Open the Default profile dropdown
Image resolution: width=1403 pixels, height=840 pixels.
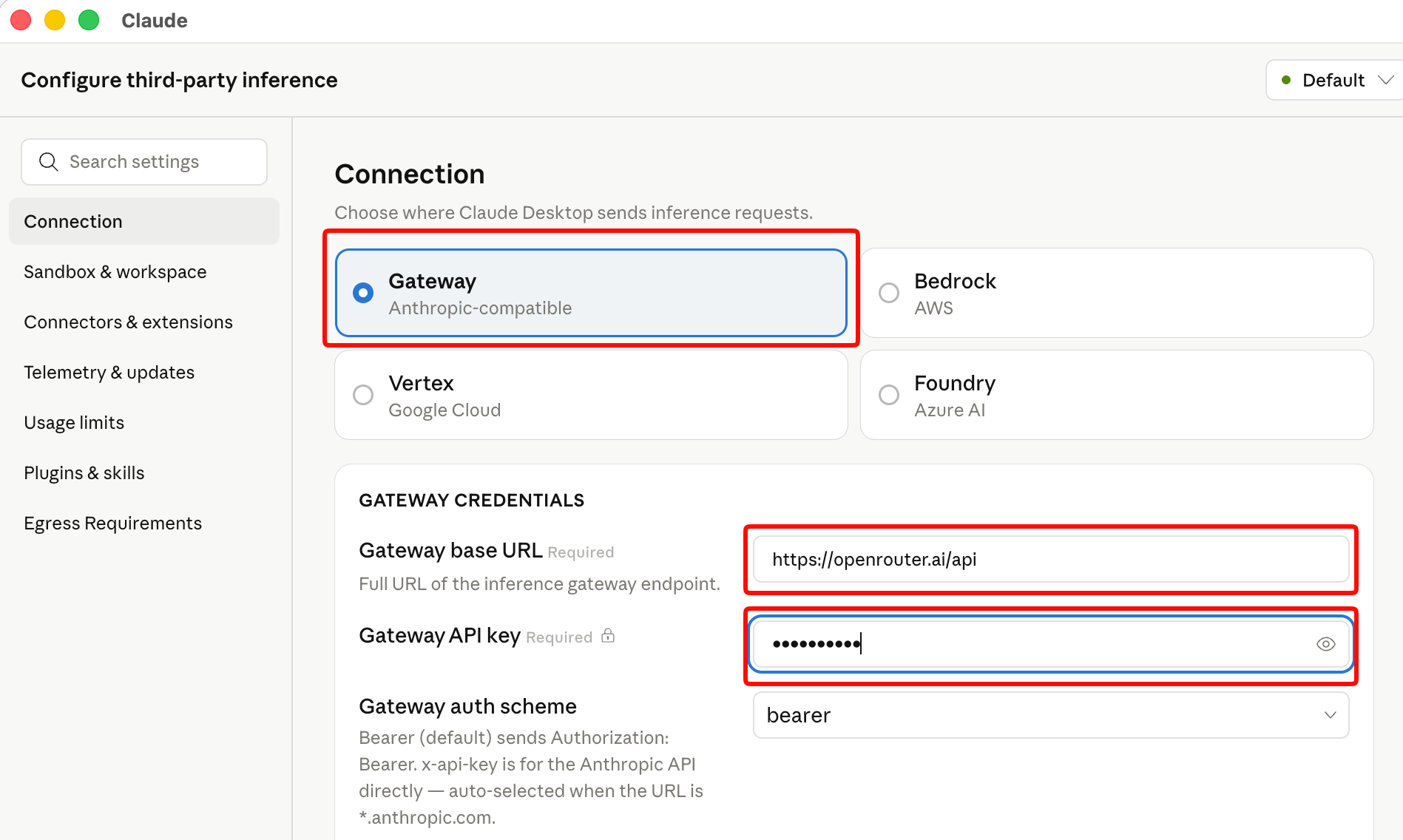pos(1331,79)
